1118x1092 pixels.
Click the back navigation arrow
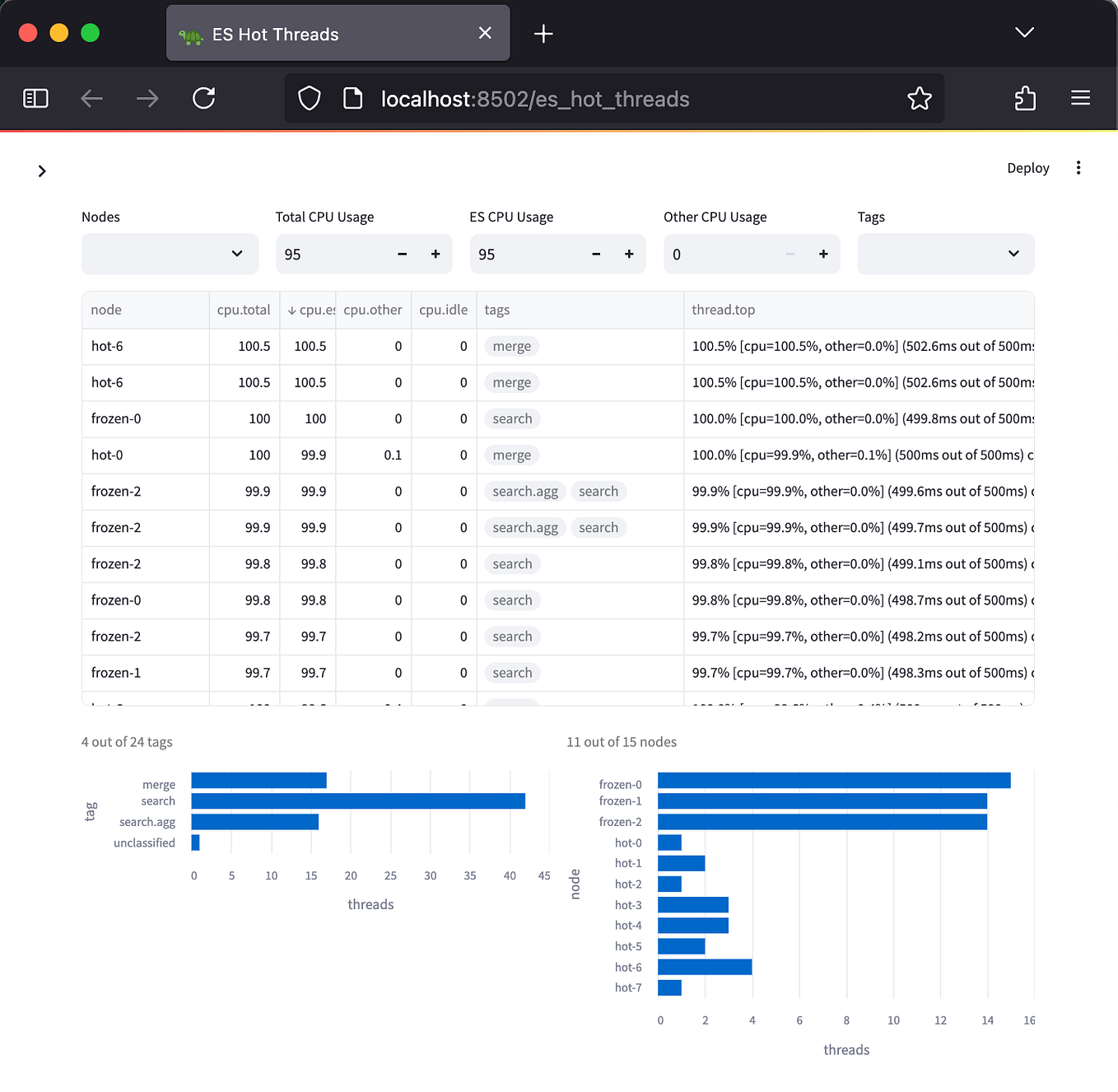(x=91, y=98)
